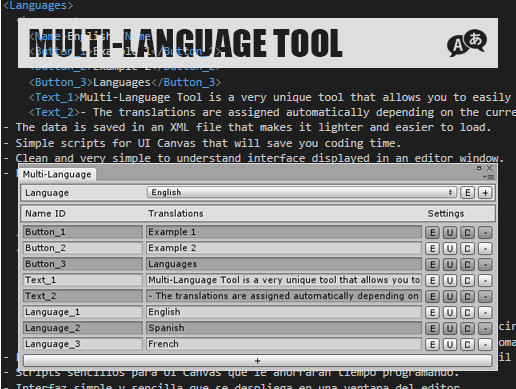Edit the Button_2 name ID field
Image resolution: width=516 pixels, height=389 pixels.
point(83,248)
